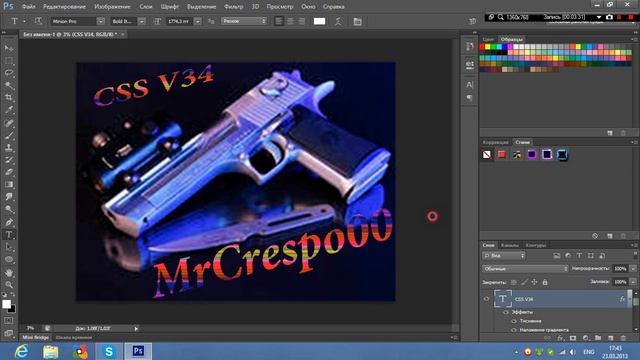Open the layer fill slider dropdown
This screenshot has height=360, width=640.
[633, 282]
